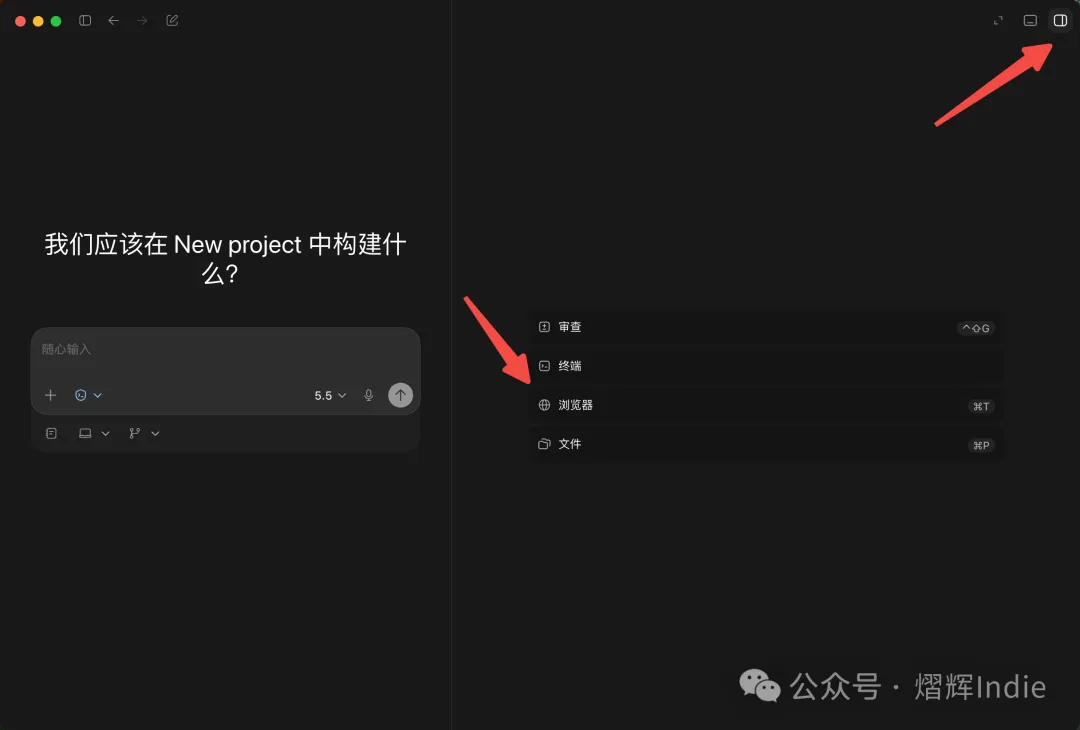Expand the git branch chevron
The image size is (1080, 730).
pyautogui.click(x=155, y=433)
